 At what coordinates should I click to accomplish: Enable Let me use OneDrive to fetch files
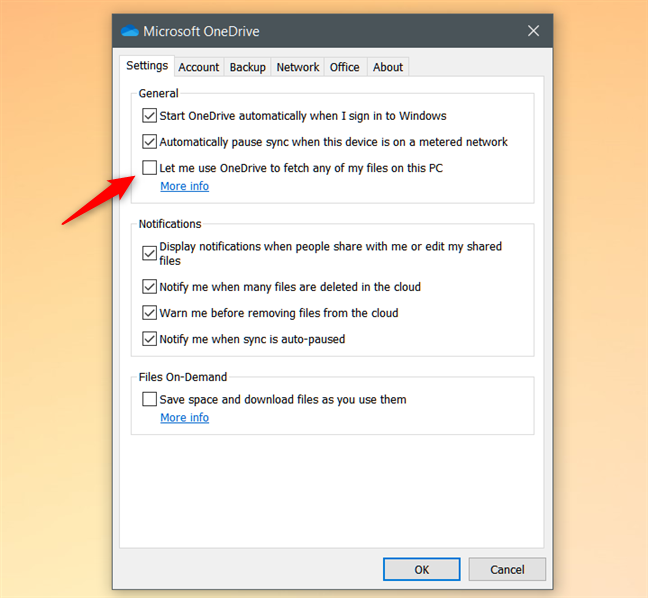pos(149,168)
